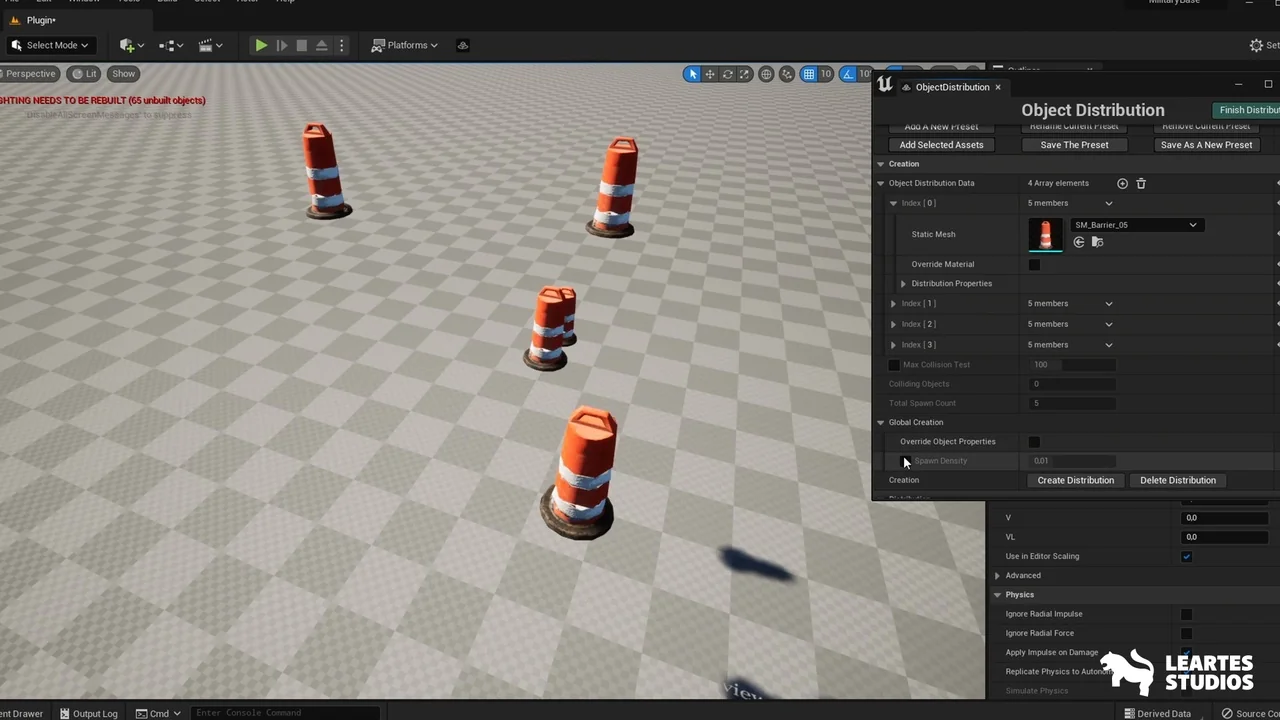
Task: Click Browse to asset in Content Browser icon
Action: [1097, 242]
